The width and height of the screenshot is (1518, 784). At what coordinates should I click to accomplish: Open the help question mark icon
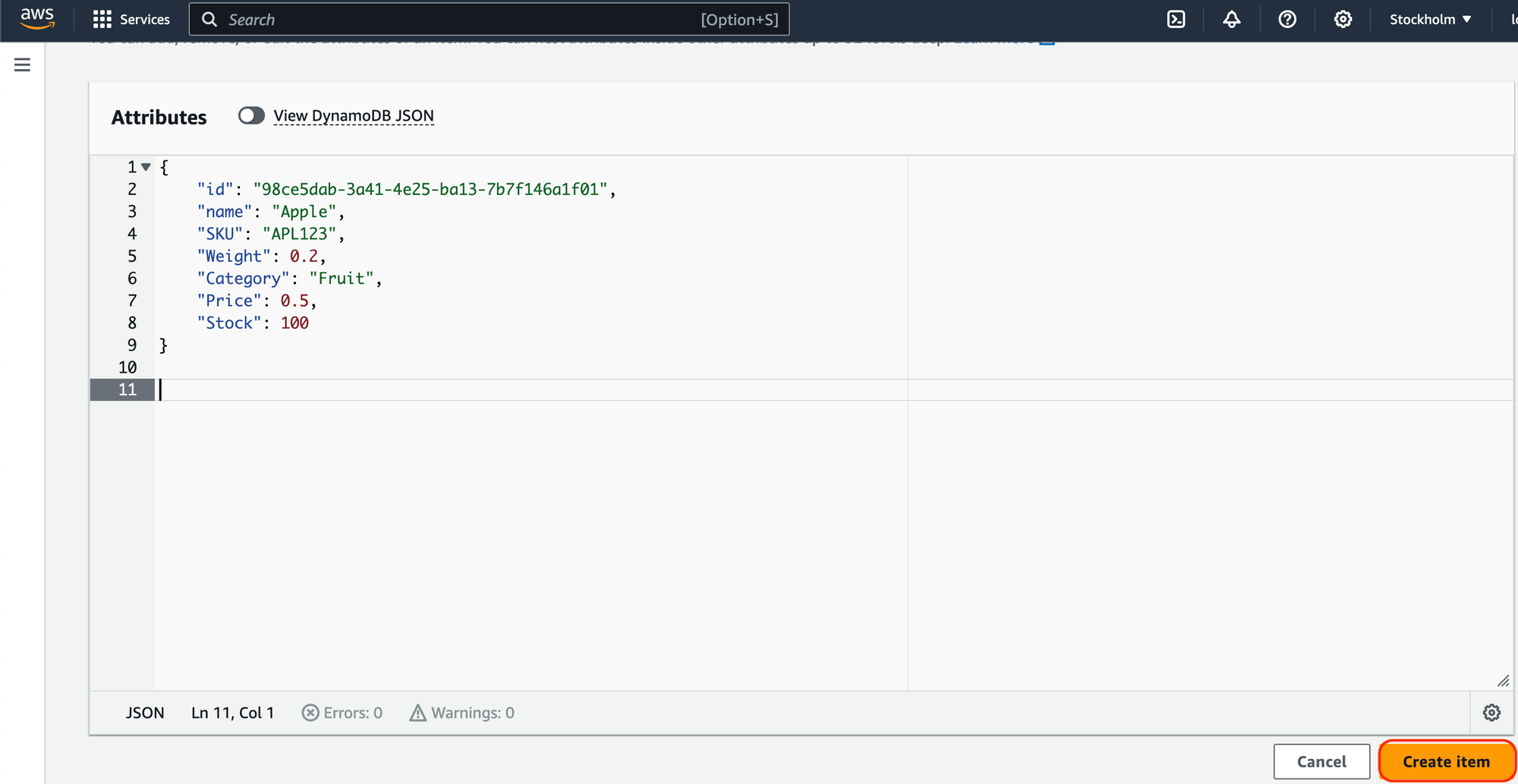coord(1287,20)
